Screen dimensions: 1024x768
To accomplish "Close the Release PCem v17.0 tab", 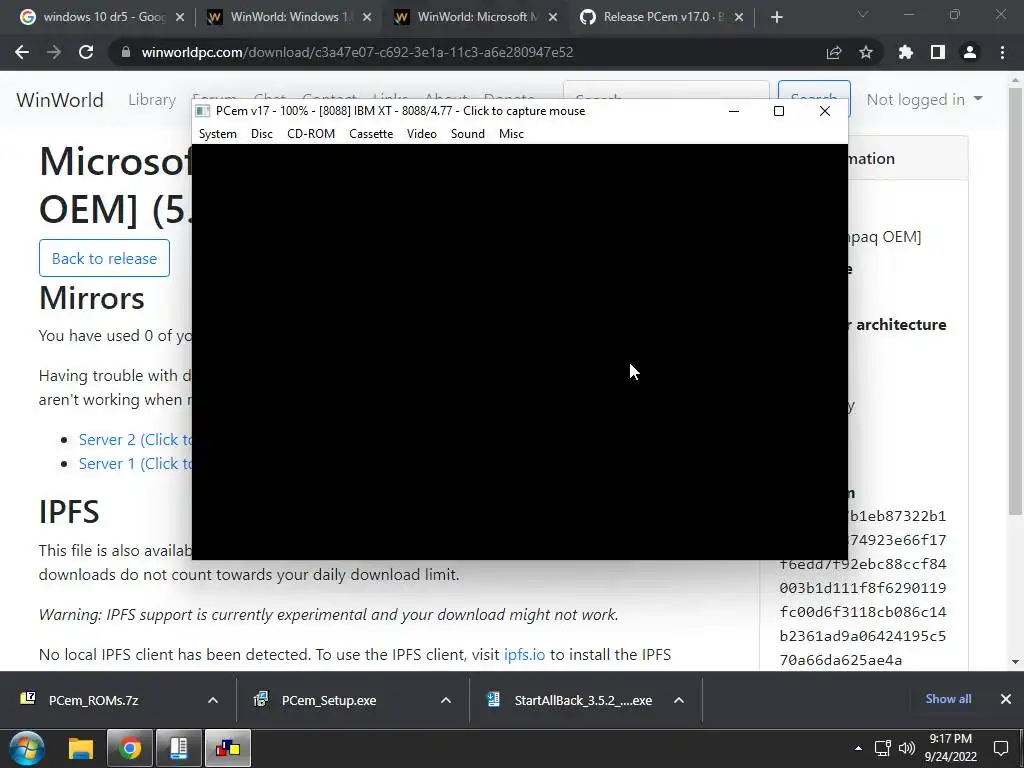I will (x=739, y=17).
